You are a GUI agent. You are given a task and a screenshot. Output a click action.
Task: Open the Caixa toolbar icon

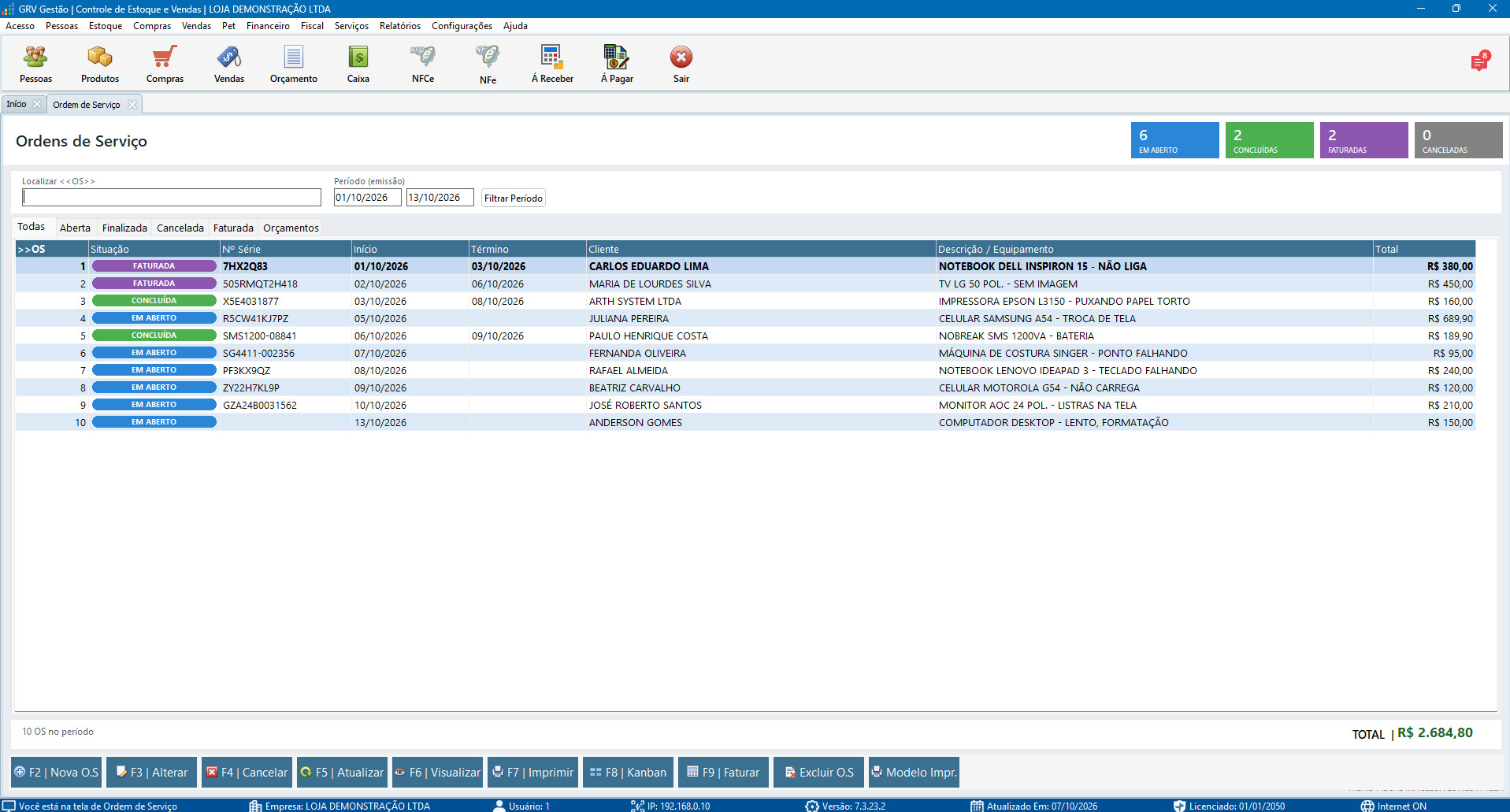coord(358,64)
